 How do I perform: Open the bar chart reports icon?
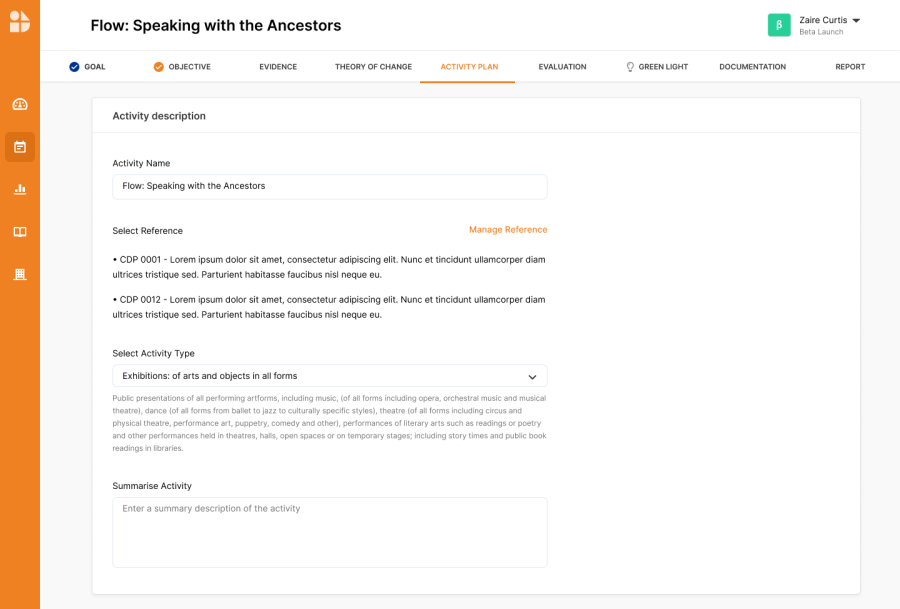[20, 189]
